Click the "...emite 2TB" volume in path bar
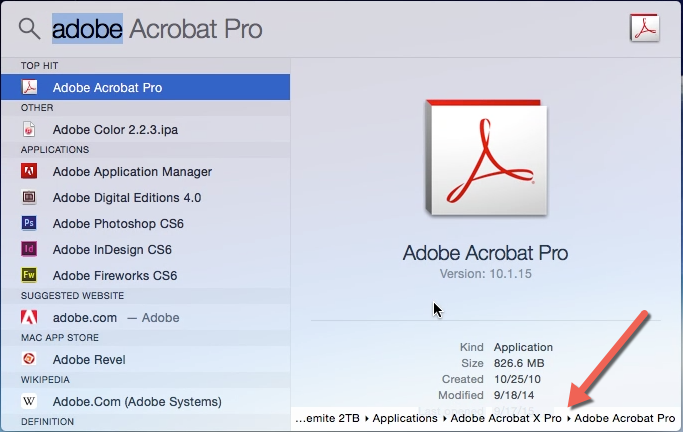 [327, 418]
